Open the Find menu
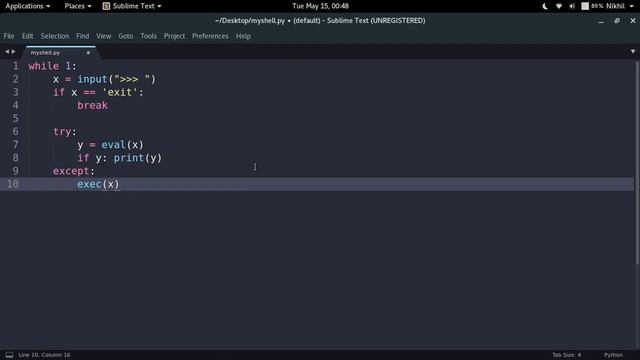The width and height of the screenshot is (640, 360). pyautogui.click(x=82, y=36)
